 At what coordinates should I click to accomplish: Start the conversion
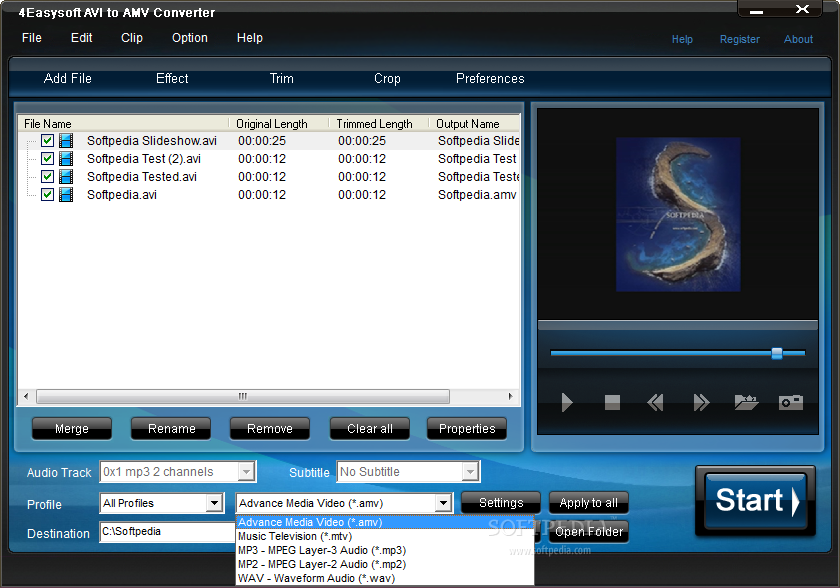coord(755,501)
